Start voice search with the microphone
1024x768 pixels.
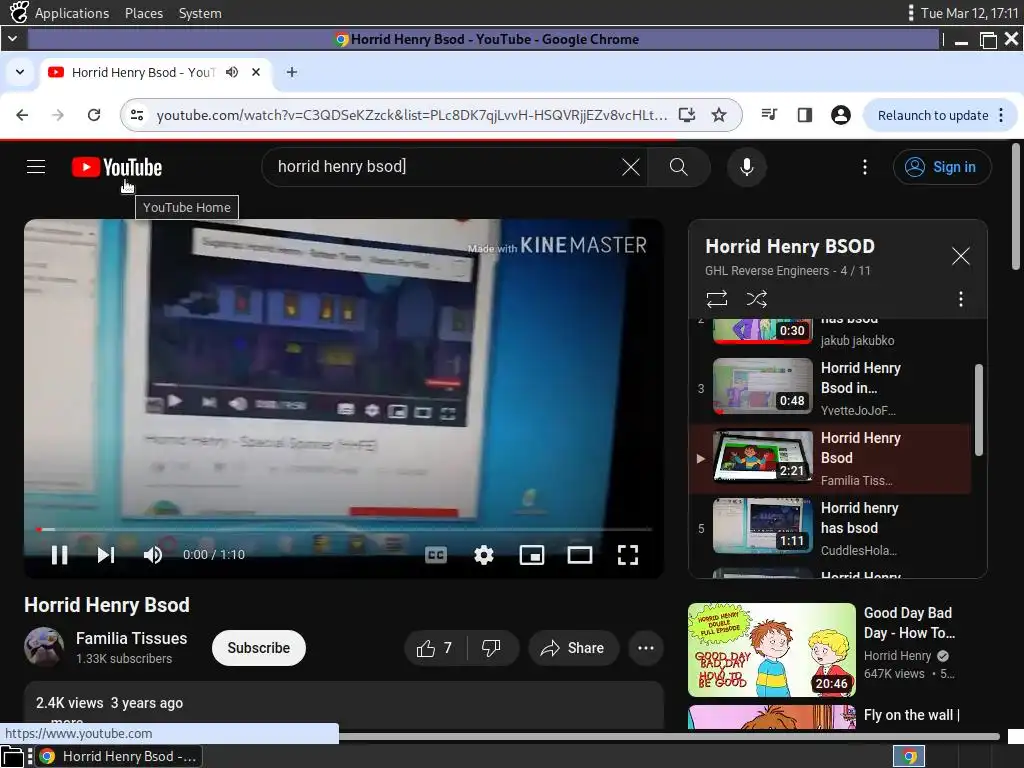pos(746,167)
